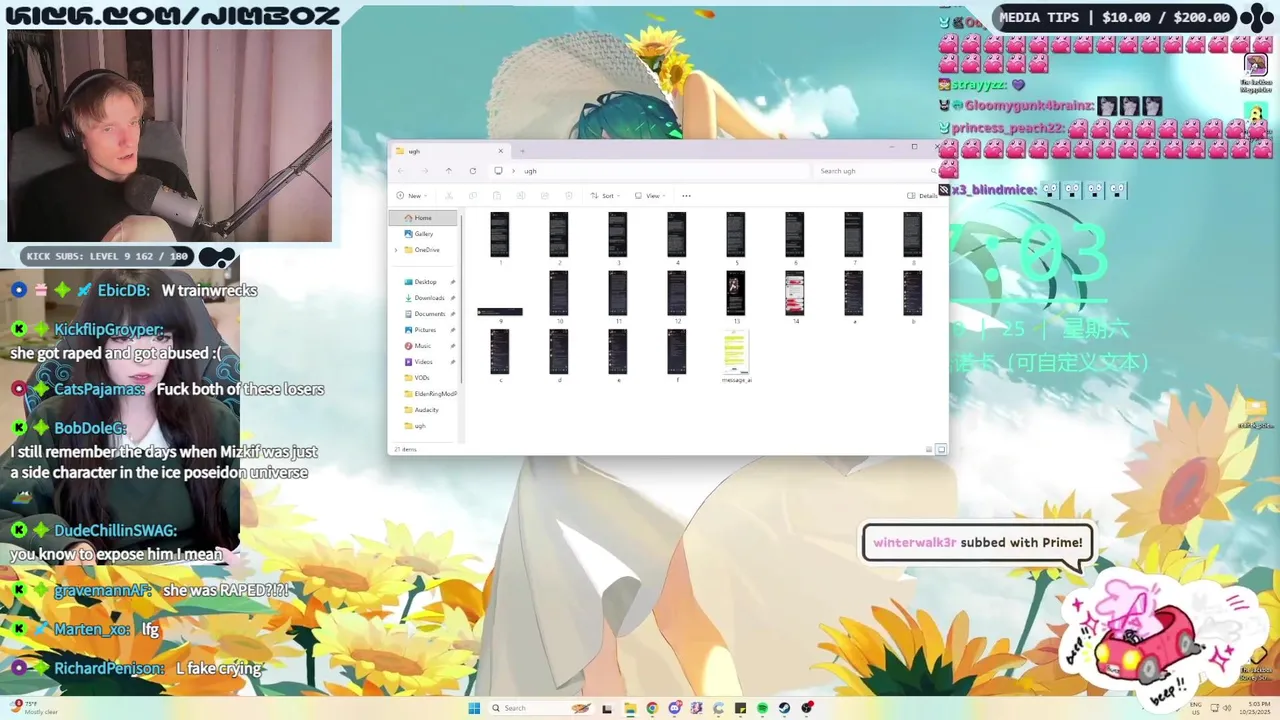1280x720 pixels.
Task: Expand the OneDrive tree node
Action: pyautogui.click(x=396, y=250)
